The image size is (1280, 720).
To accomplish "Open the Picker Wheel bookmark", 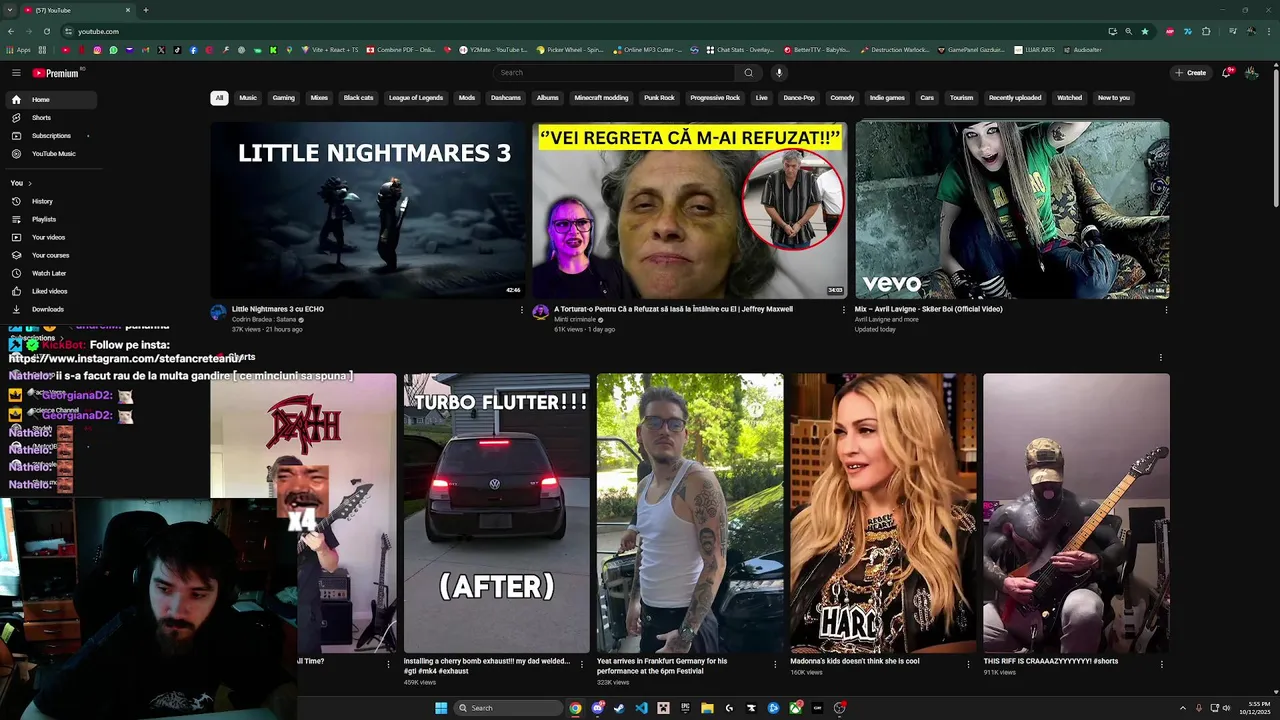I will (570, 50).
